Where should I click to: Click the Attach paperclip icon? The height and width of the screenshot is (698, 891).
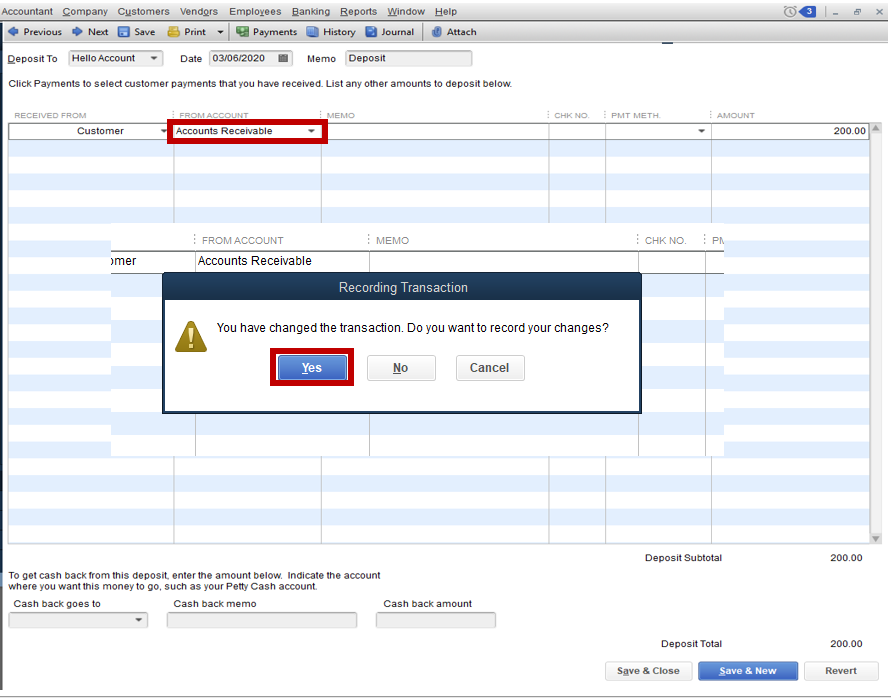point(436,32)
